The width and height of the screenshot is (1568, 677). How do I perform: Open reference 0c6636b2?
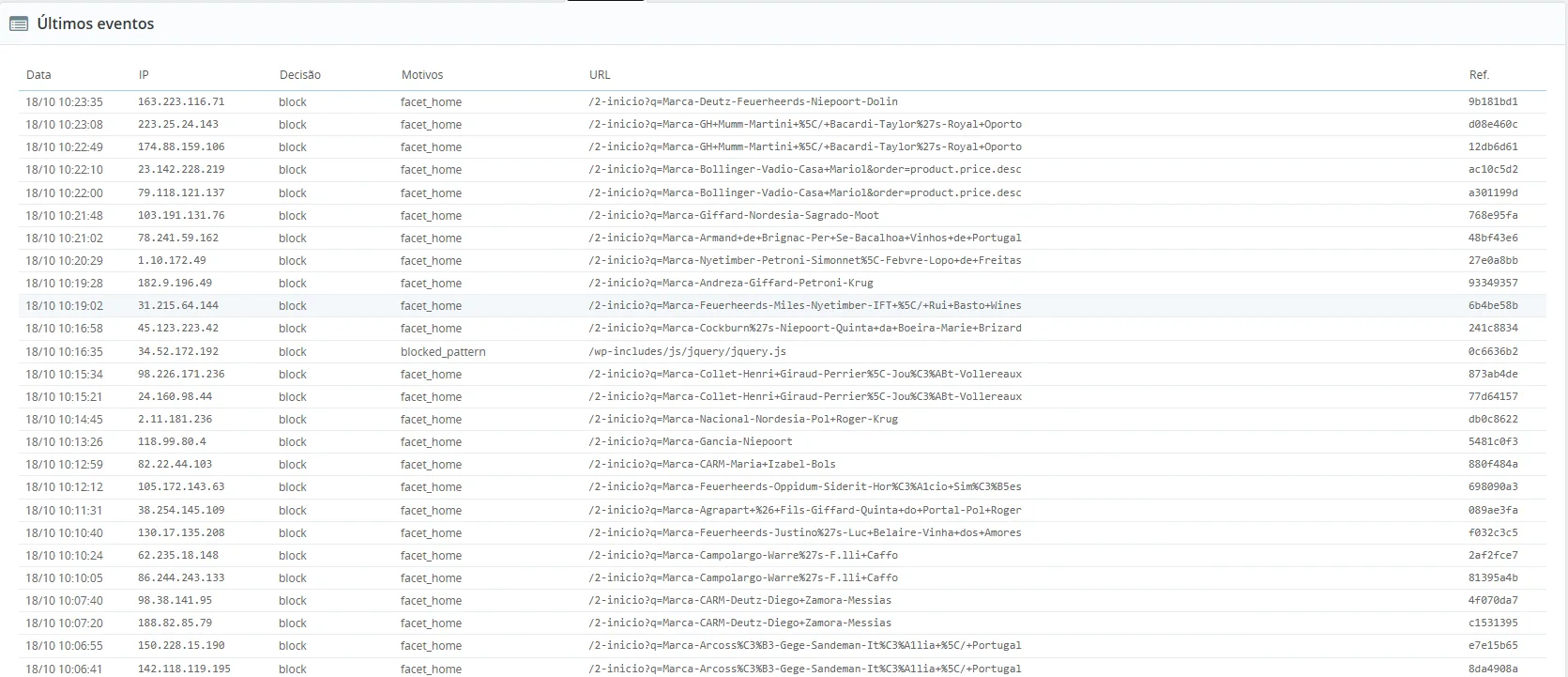coord(1493,351)
